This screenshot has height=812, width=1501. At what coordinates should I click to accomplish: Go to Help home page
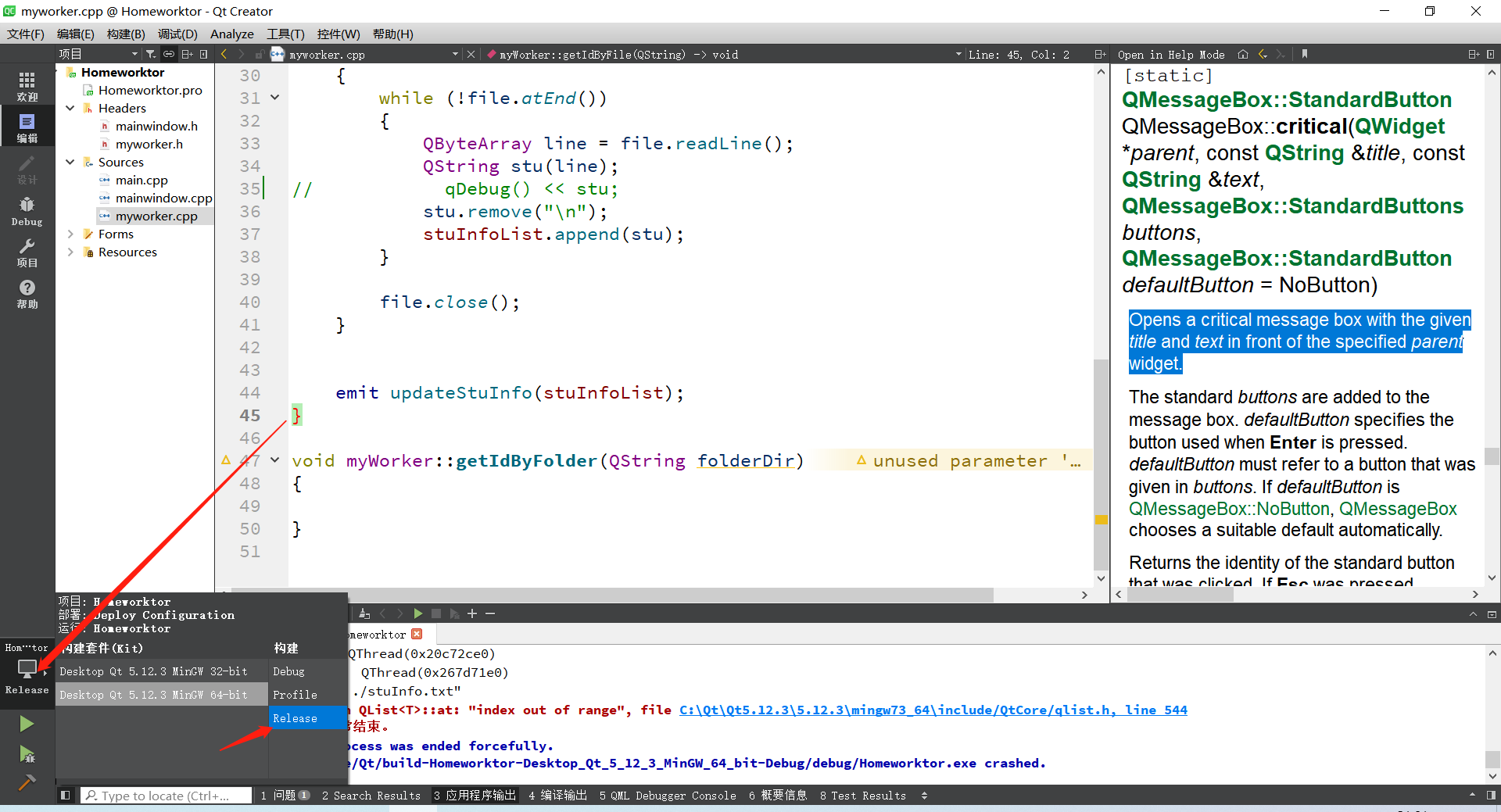click(x=1243, y=54)
